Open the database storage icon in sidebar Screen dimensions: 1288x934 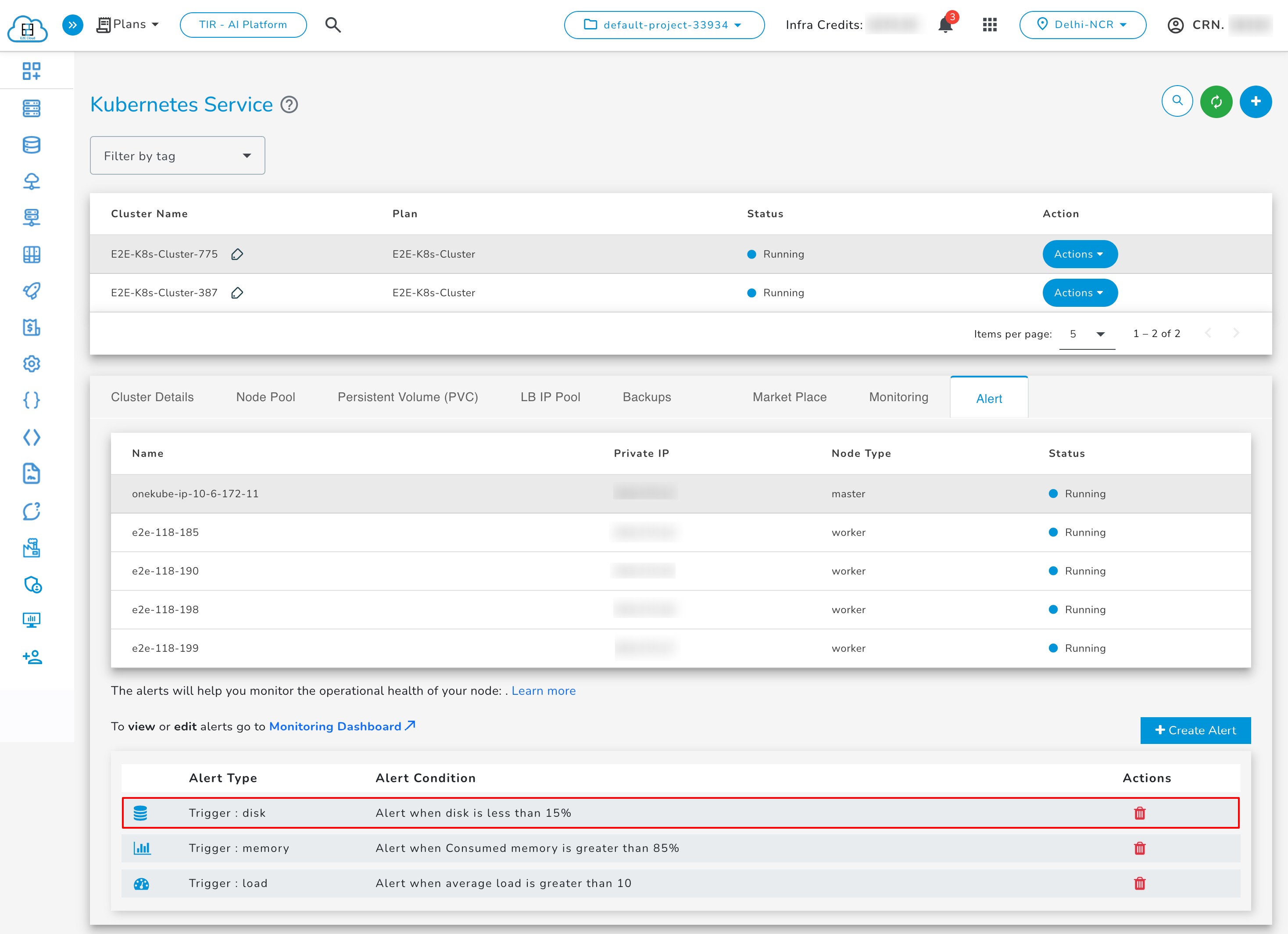tap(31, 145)
